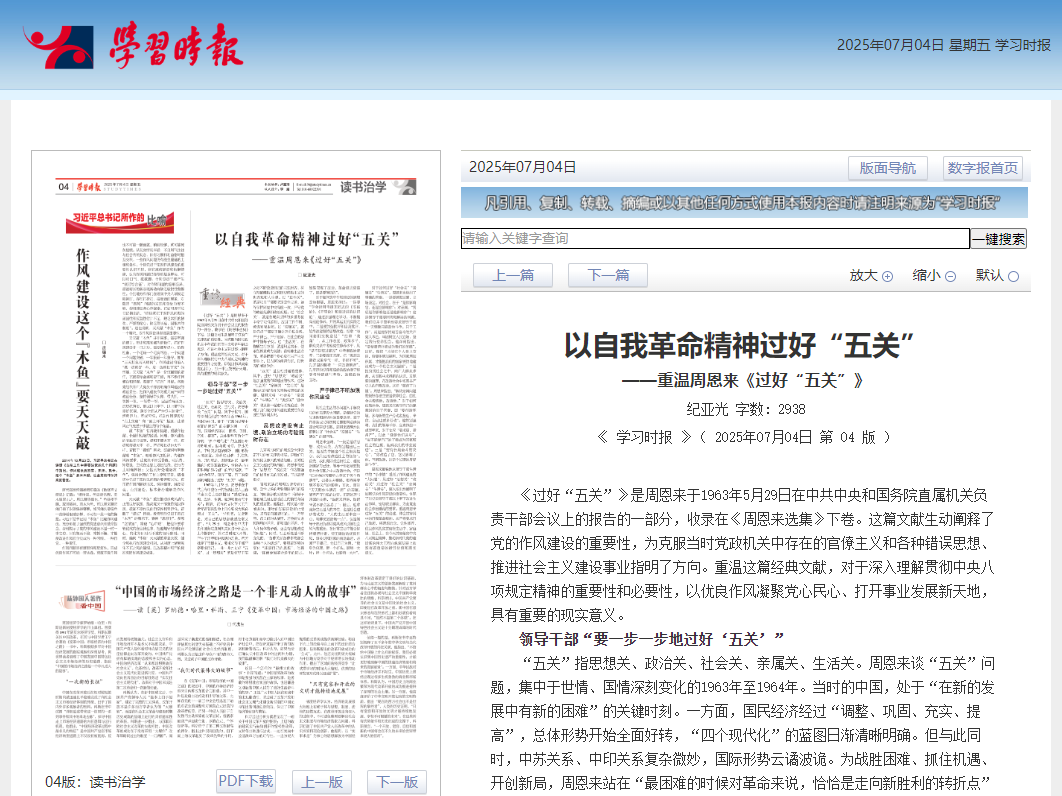Viewport: 1062px width, 796px height.
Task: Click the 放大 enlarge text label
Action: tap(864, 275)
